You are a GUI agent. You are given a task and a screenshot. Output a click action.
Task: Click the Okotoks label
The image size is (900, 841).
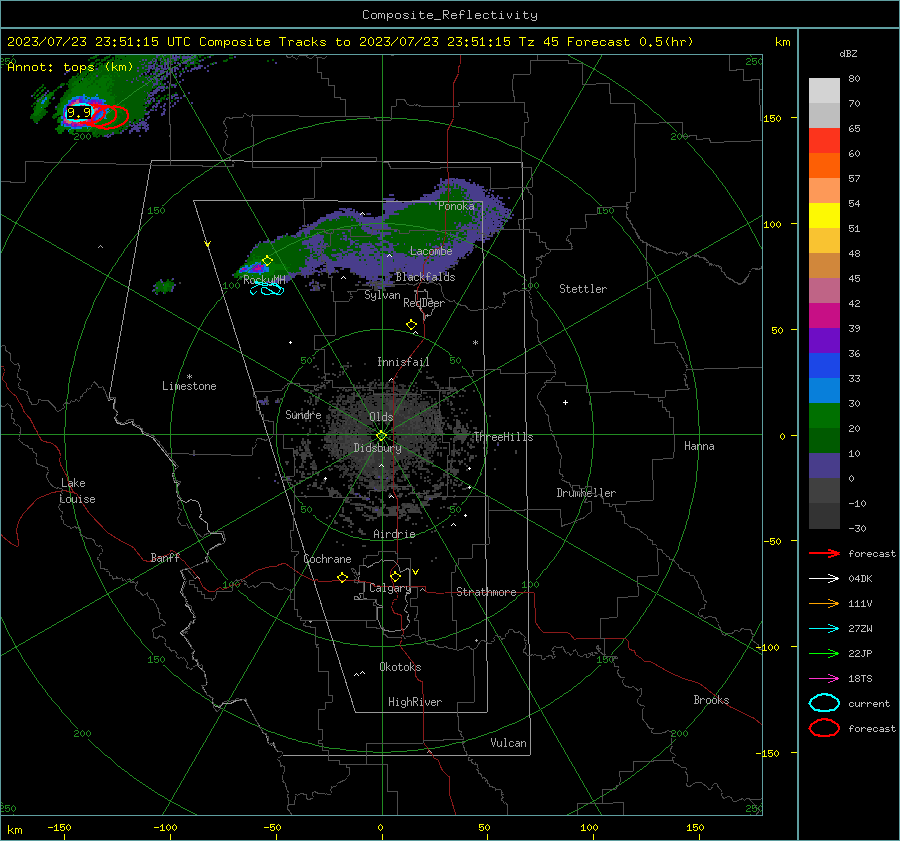pyautogui.click(x=400, y=667)
